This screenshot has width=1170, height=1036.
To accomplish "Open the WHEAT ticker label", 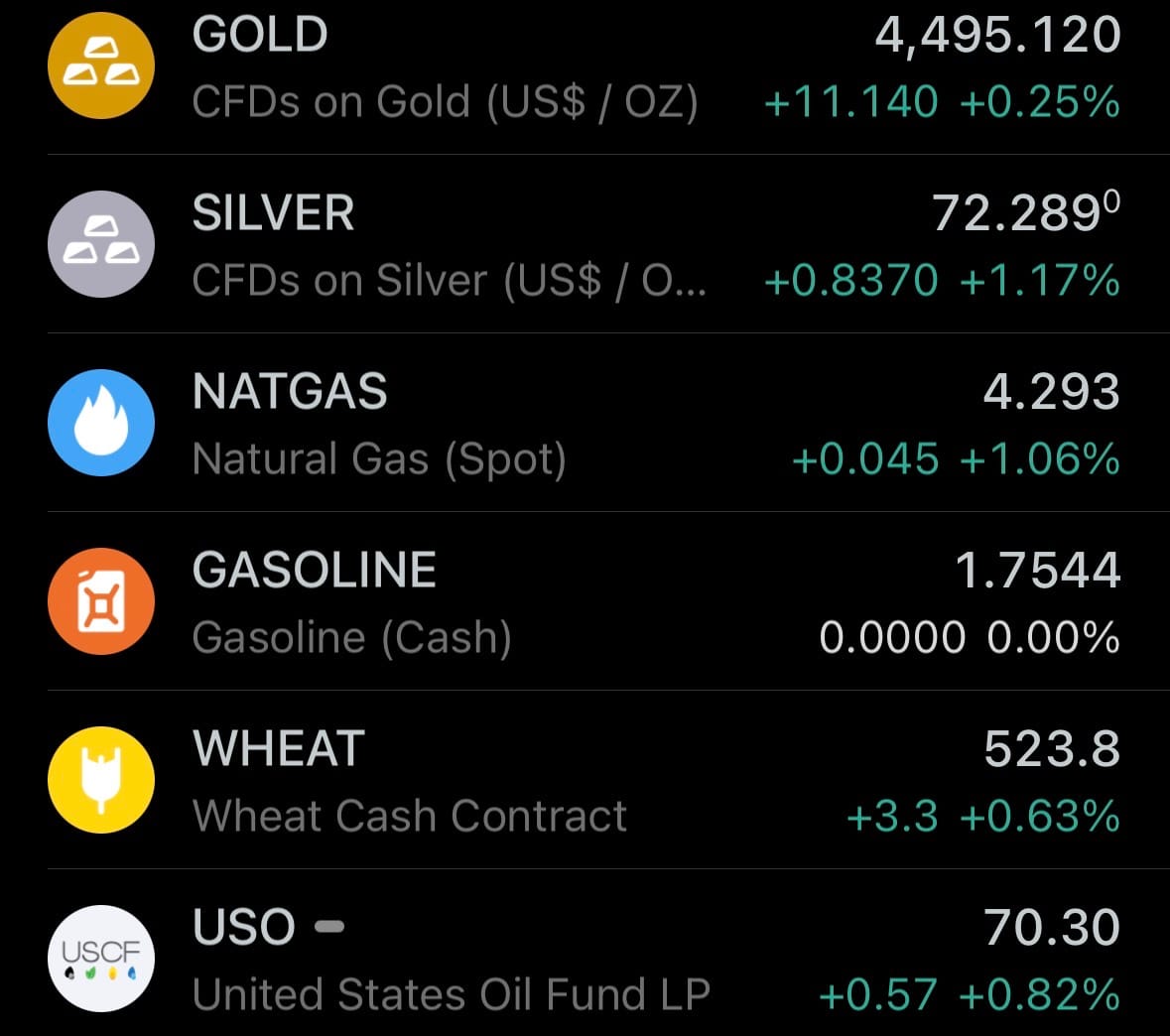I will click(x=279, y=749).
